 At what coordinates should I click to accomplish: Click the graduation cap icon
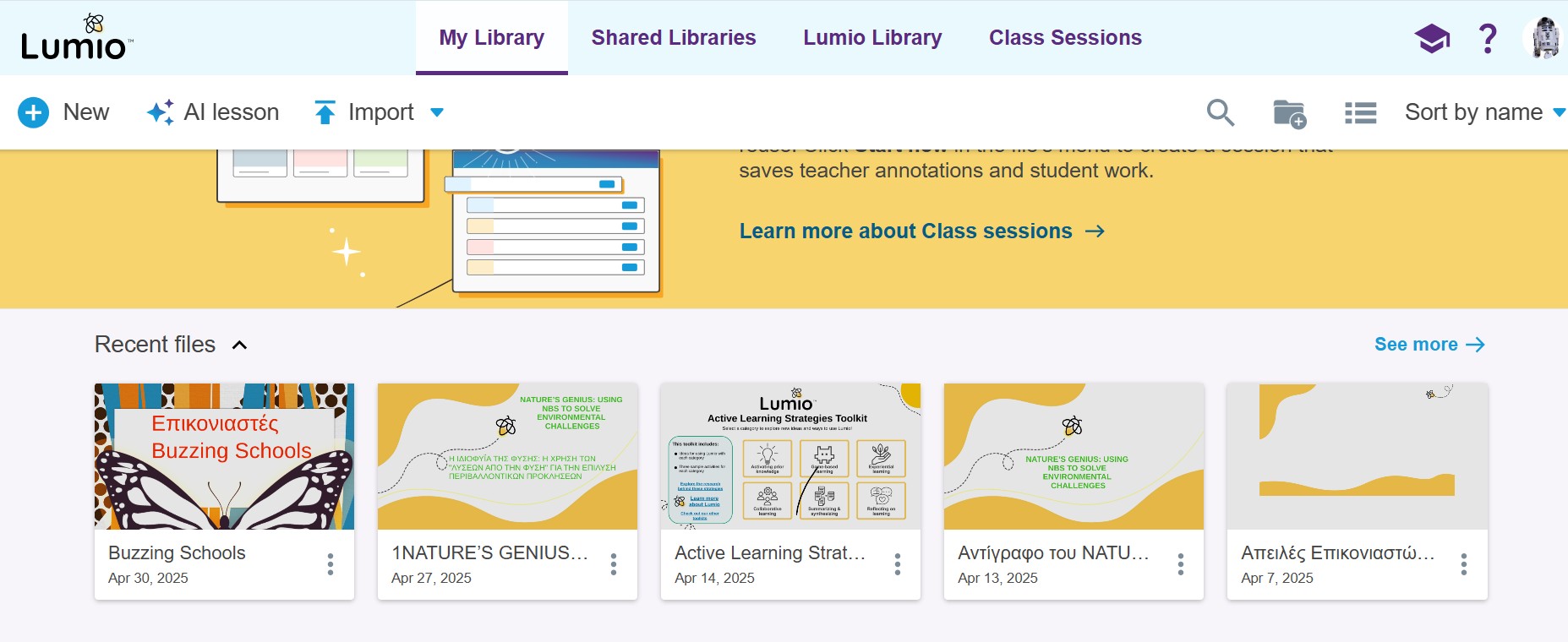pos(1432,38)
